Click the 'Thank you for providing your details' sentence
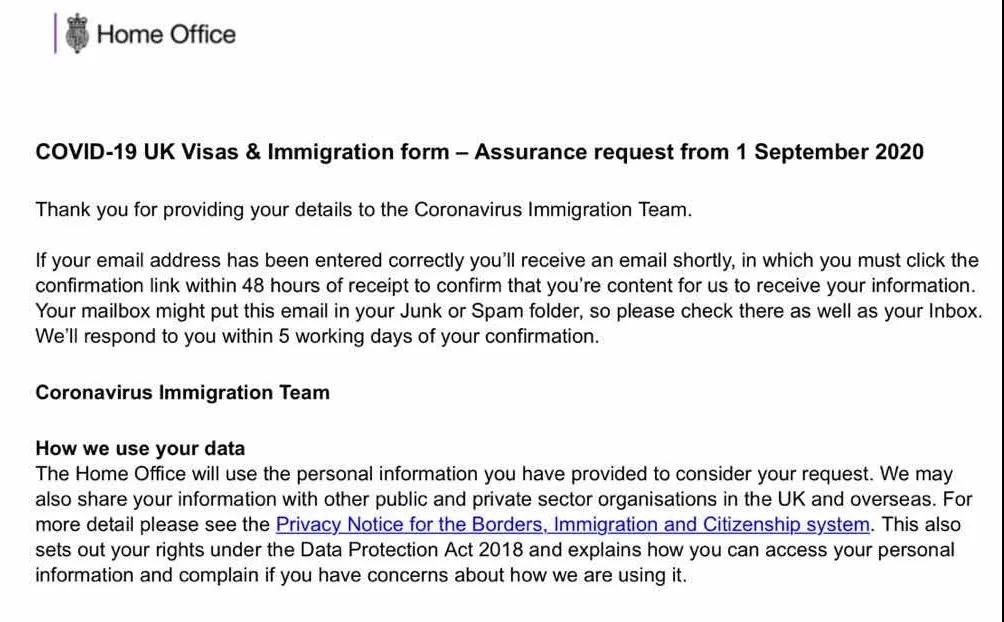1004x622 pixels. [220, 210]
